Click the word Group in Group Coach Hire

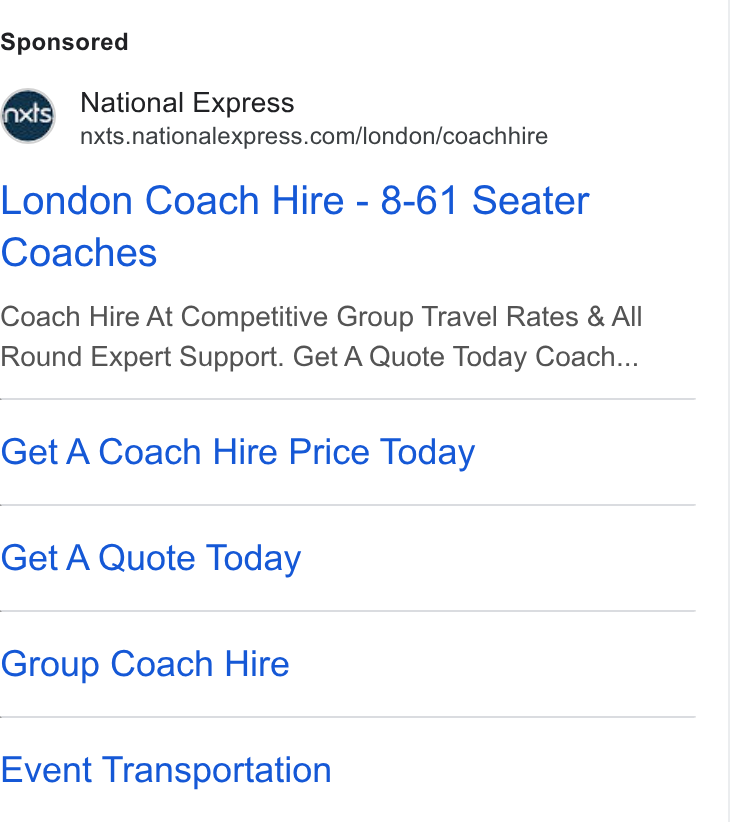click(50, 665)
